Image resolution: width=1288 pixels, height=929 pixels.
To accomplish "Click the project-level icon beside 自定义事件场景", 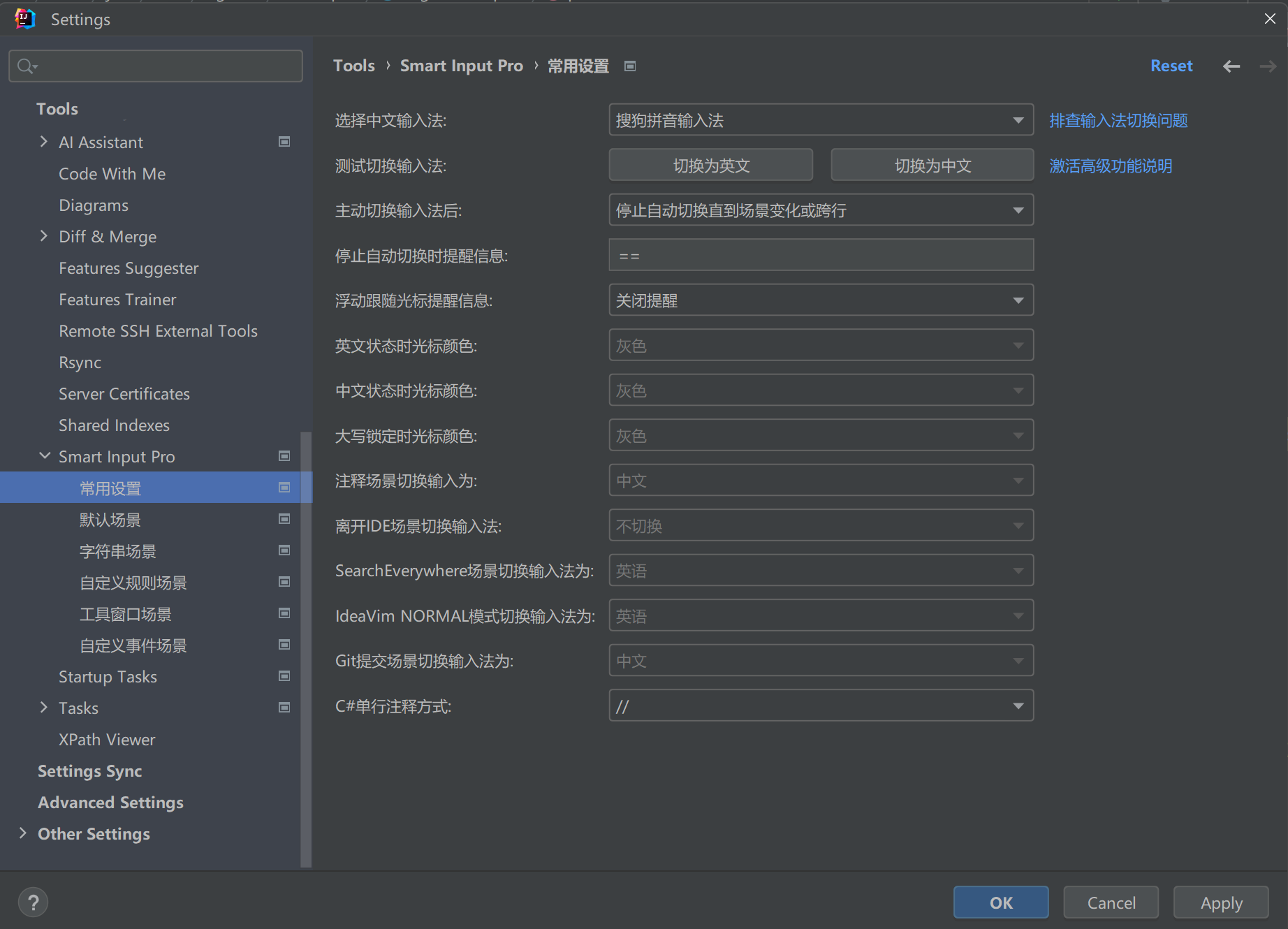I will (x=284, y=645).
